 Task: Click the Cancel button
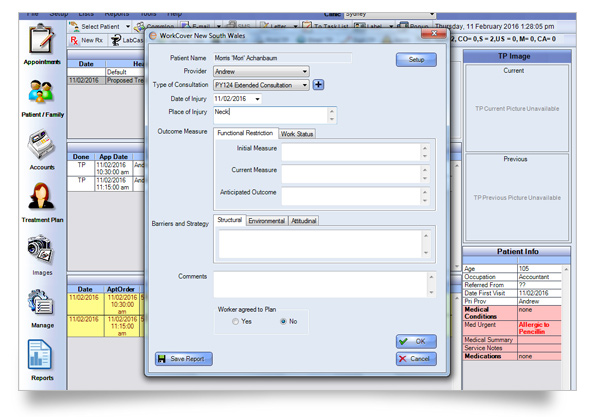(416, 359)
